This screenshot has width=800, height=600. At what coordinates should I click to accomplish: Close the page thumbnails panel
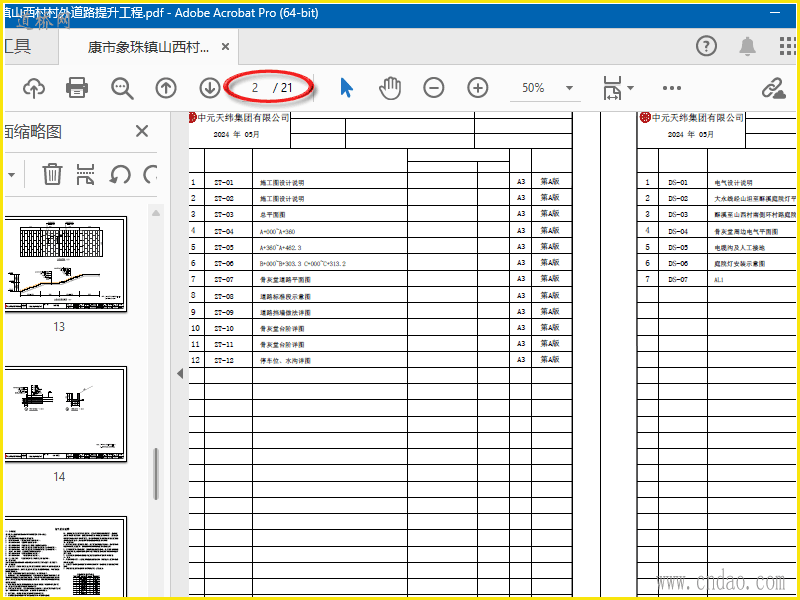pyautogui.click(x=142, y=131)
